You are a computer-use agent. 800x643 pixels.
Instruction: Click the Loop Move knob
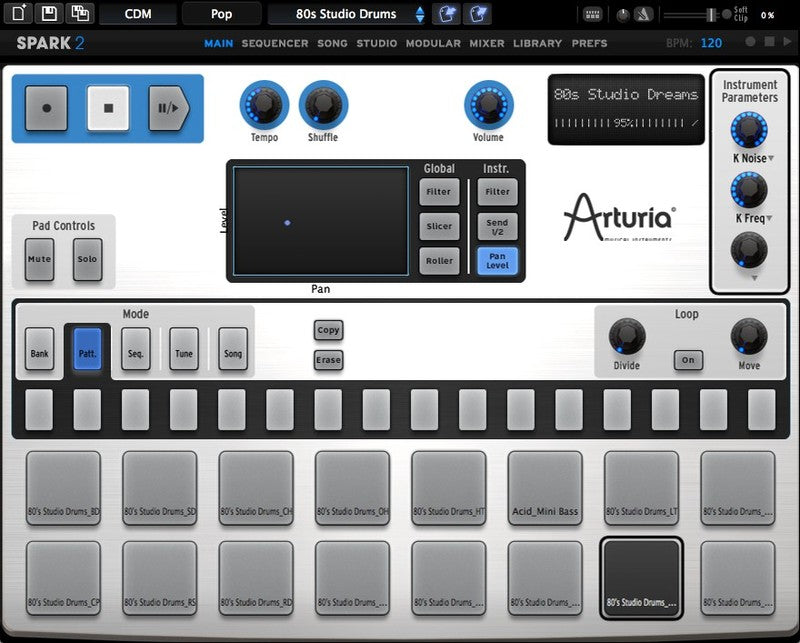[749, 336]
